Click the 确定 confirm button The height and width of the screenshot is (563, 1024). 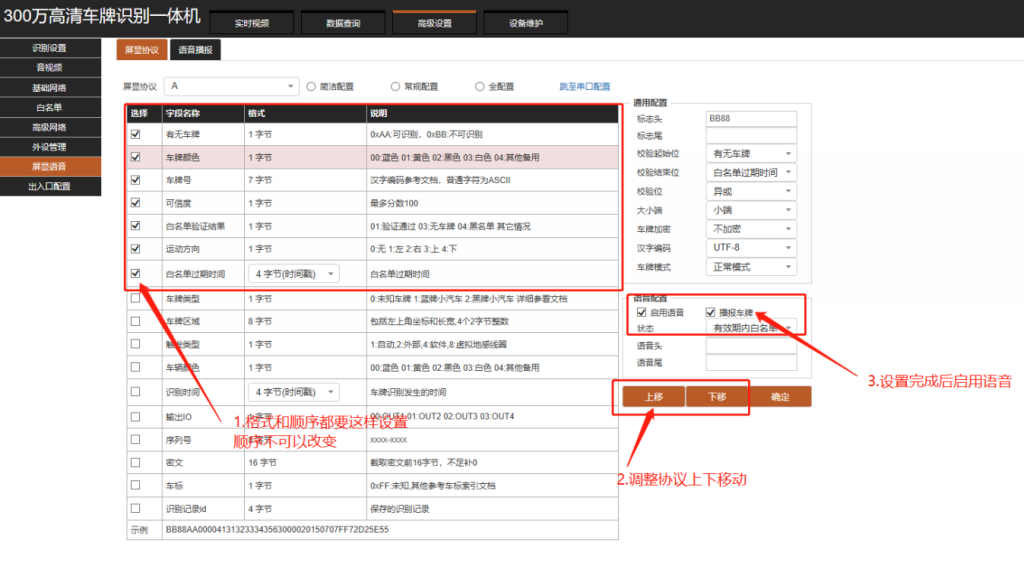pyautogui.click(x=780, y=397)
